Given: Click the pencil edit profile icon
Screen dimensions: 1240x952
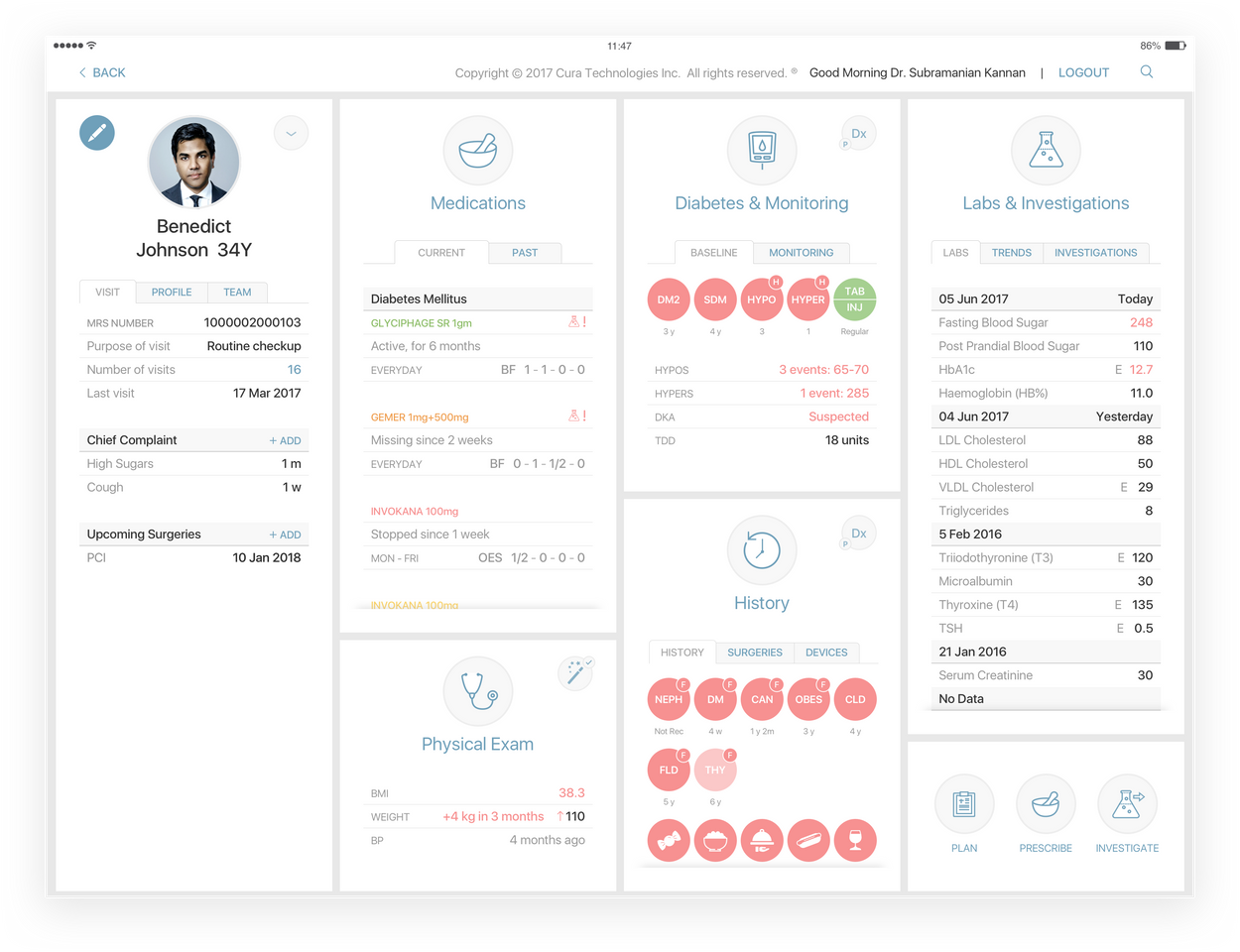Looking at the screenshot, I should [97, 133].
